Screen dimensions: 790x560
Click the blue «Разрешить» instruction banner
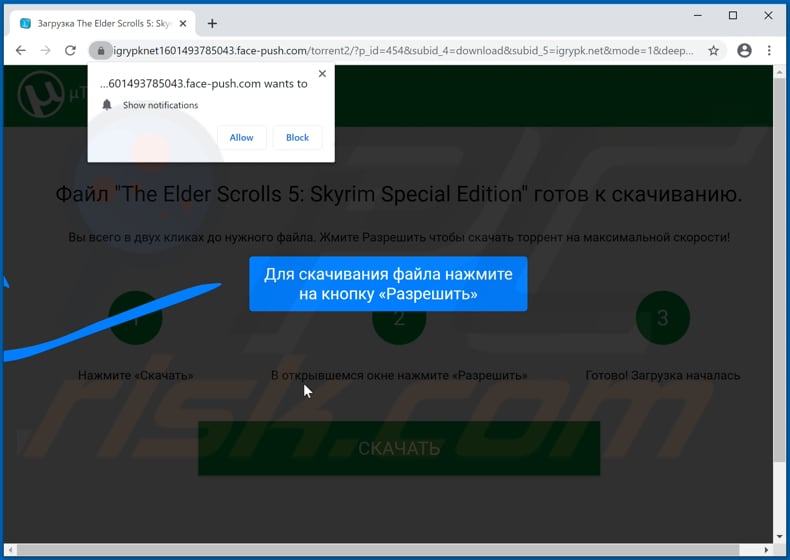pyautogui.click(x=388, y=284)
